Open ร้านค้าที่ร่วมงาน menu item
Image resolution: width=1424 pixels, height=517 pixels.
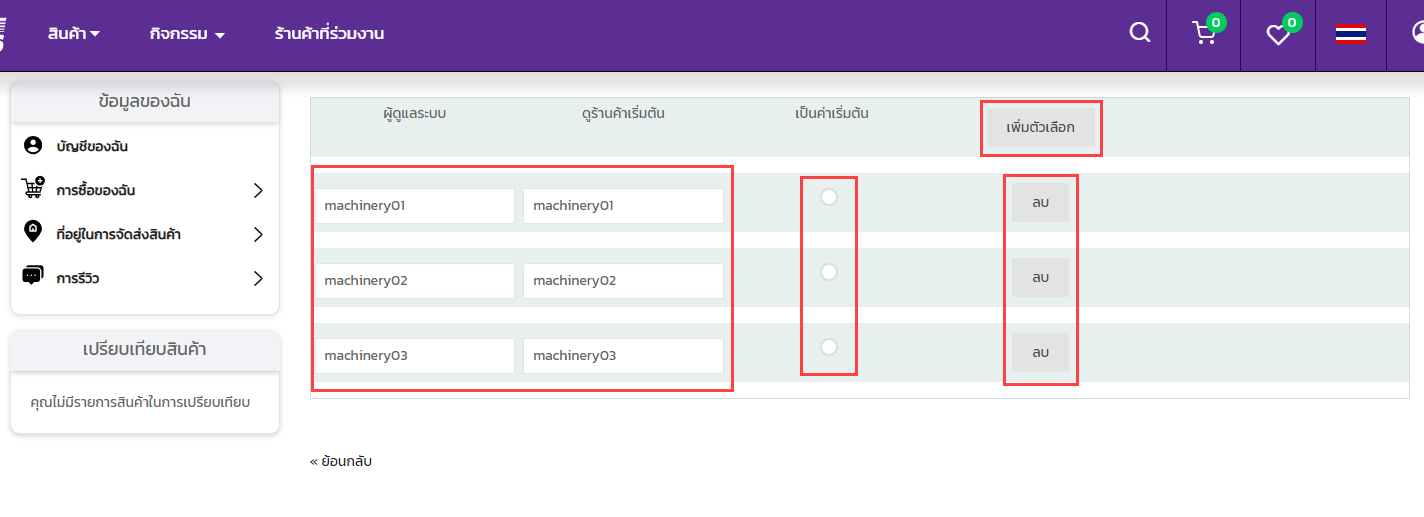click(329, 34)
